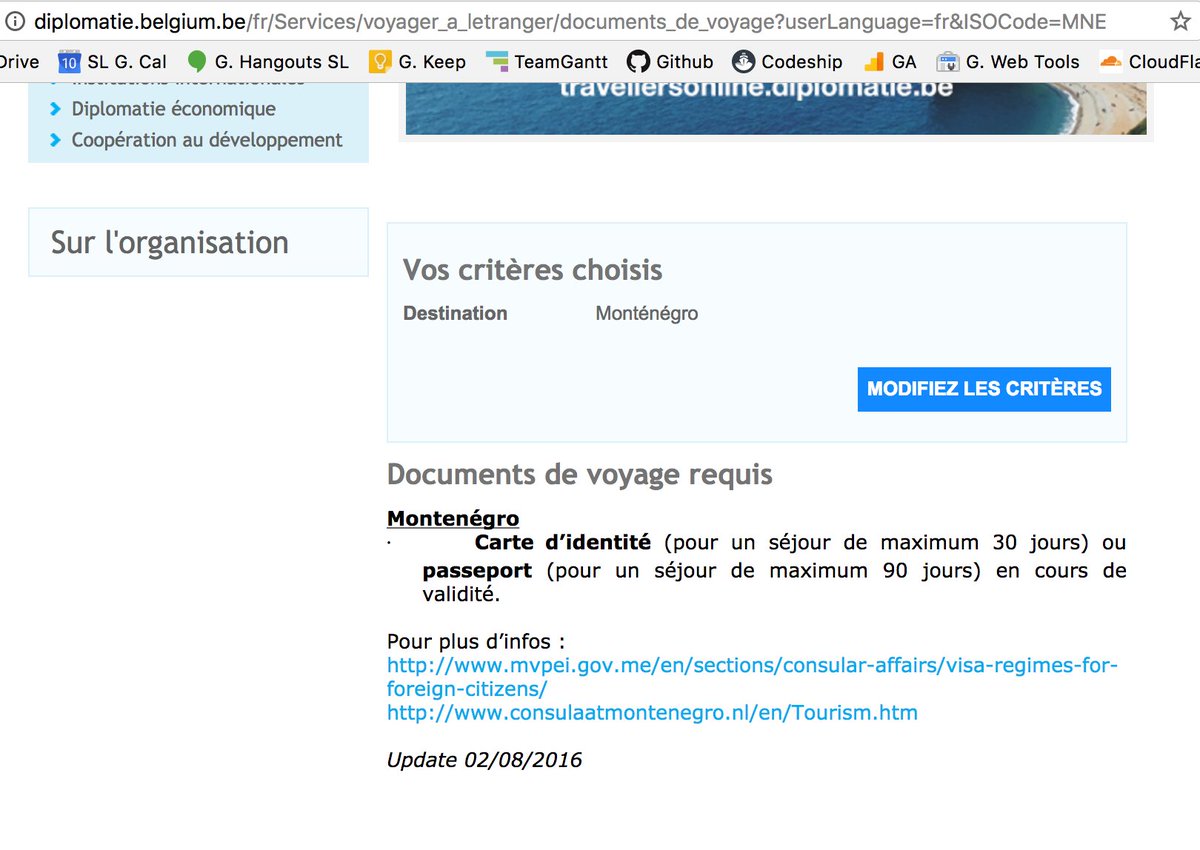The image size is (1200, 850).
Task: Open the Diplomatie économique sidebar link
Action: tap(174, 109)
